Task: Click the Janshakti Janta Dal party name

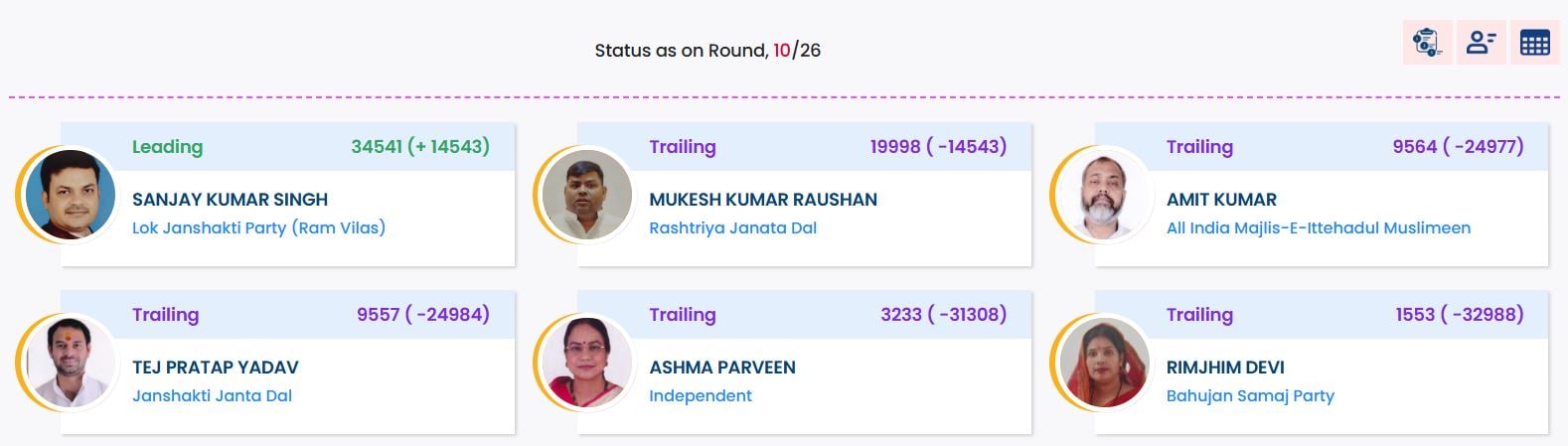Action: [212, 395]
